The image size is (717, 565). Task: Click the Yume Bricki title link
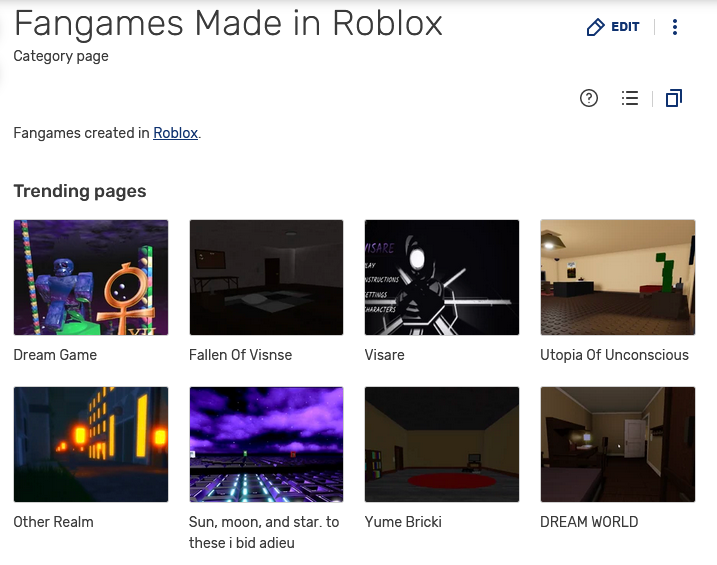(403, 522)
